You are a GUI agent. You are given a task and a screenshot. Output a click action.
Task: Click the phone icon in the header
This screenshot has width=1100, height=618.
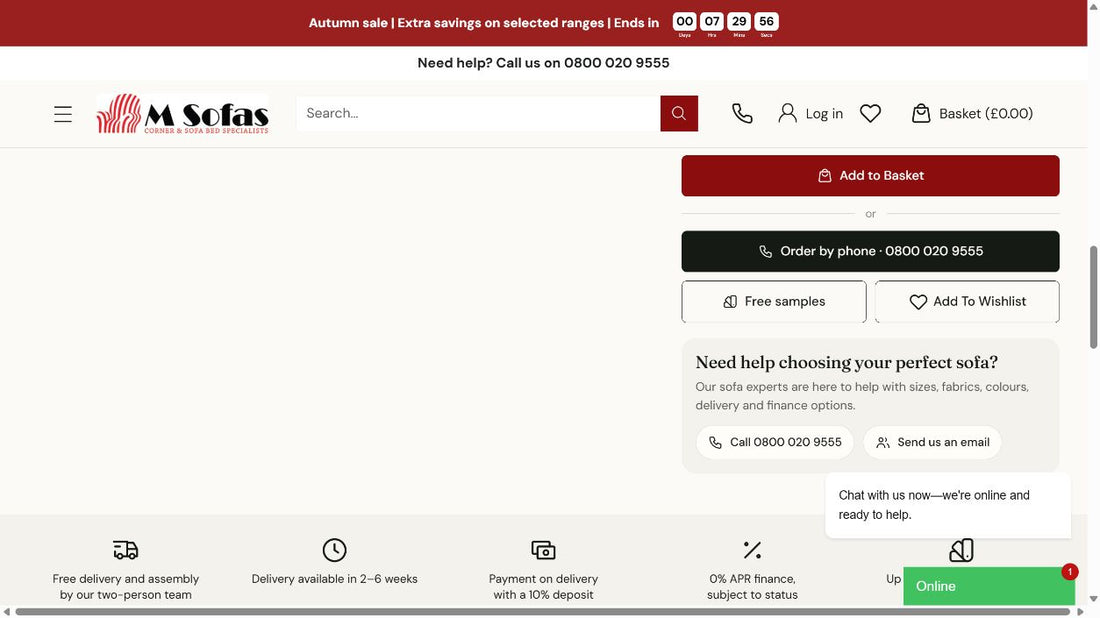(x=742, y=114)
